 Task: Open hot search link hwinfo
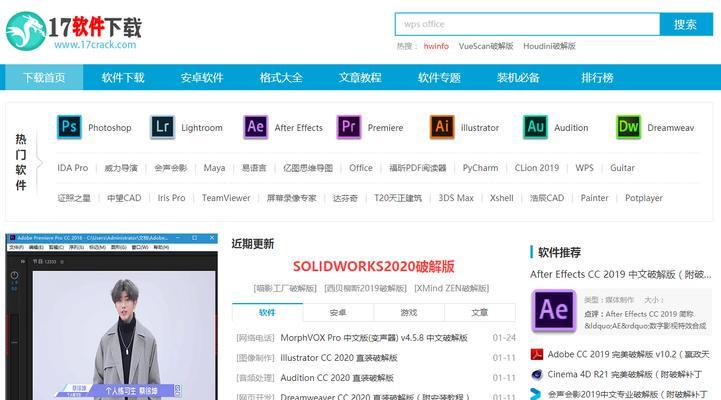click(436, 46)
